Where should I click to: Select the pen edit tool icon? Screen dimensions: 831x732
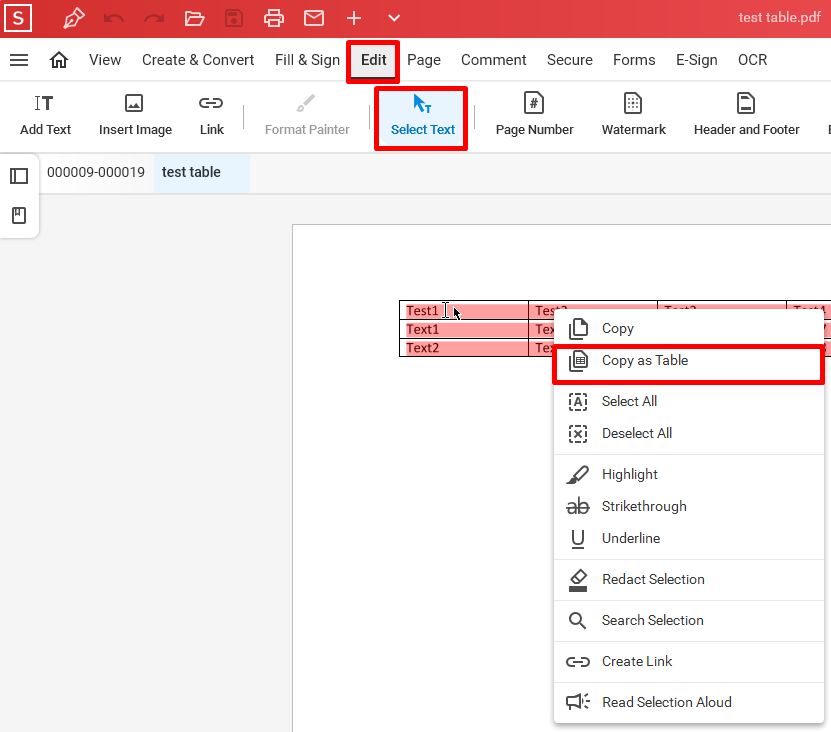coord(74,18)
